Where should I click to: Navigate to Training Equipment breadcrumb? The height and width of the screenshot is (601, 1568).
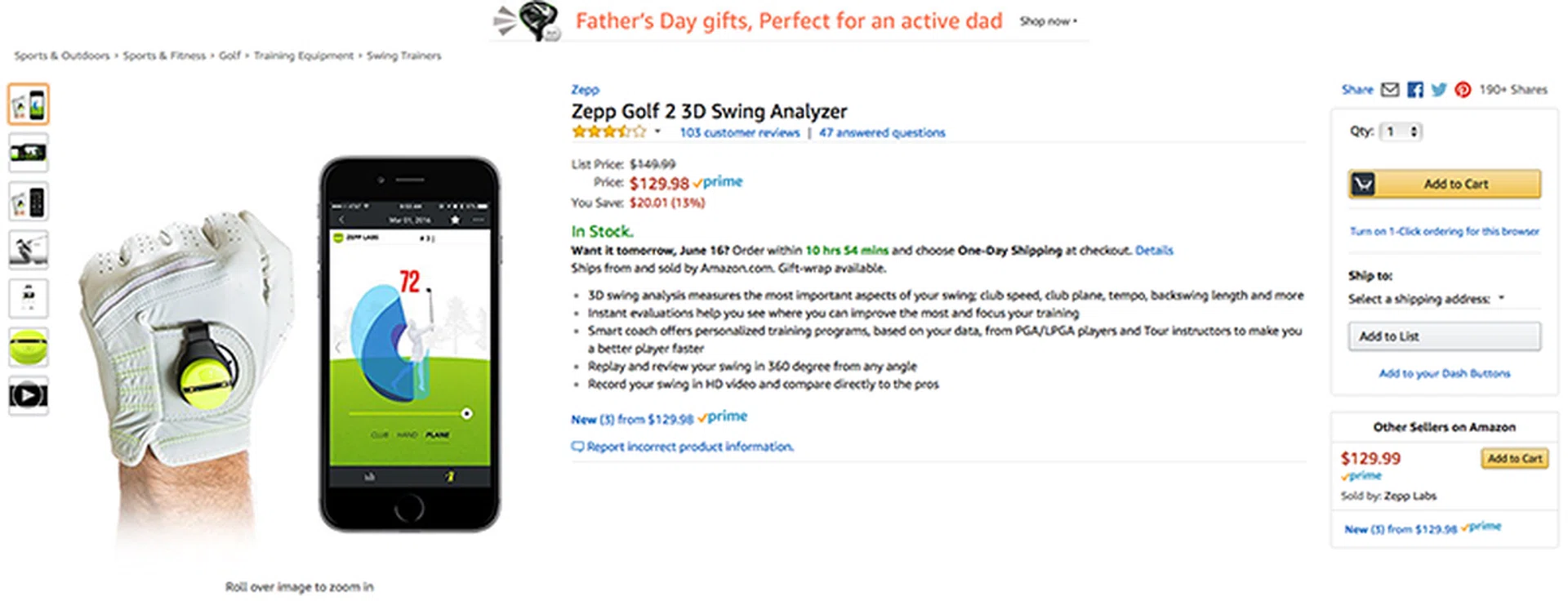(303, 56)
